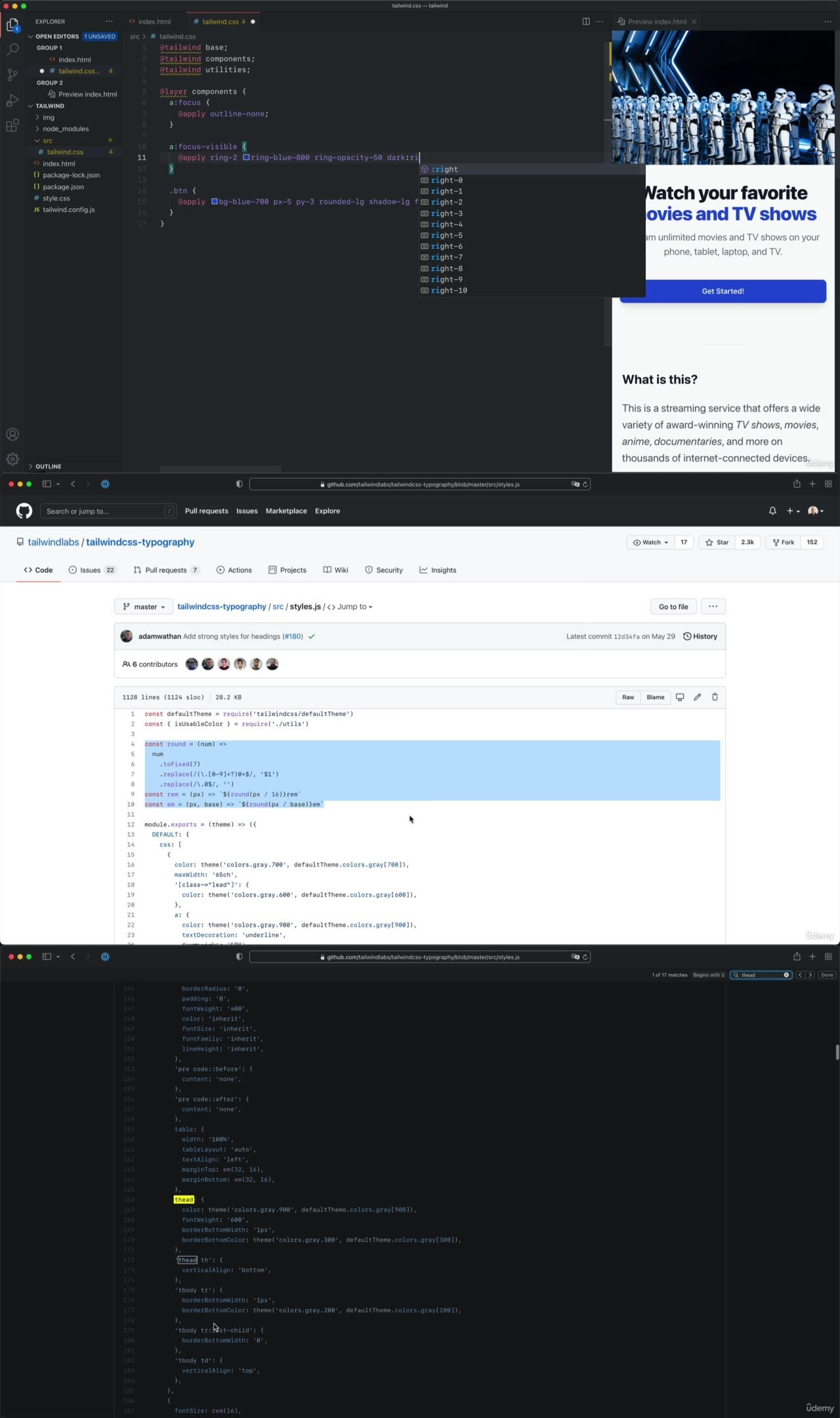Expand the Watch dropdown
This screenshot has height=1418, width=840.
click(x=650, y=542)
